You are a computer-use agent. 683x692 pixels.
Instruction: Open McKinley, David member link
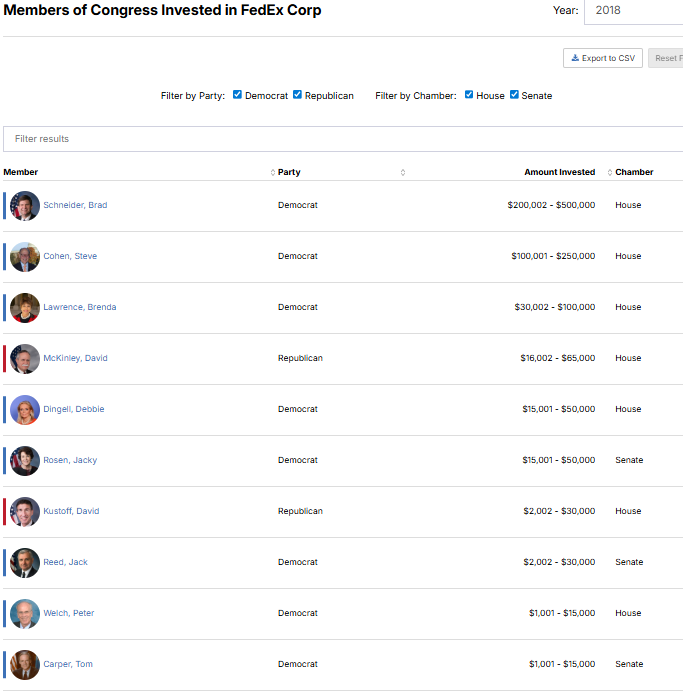point(75,358)
